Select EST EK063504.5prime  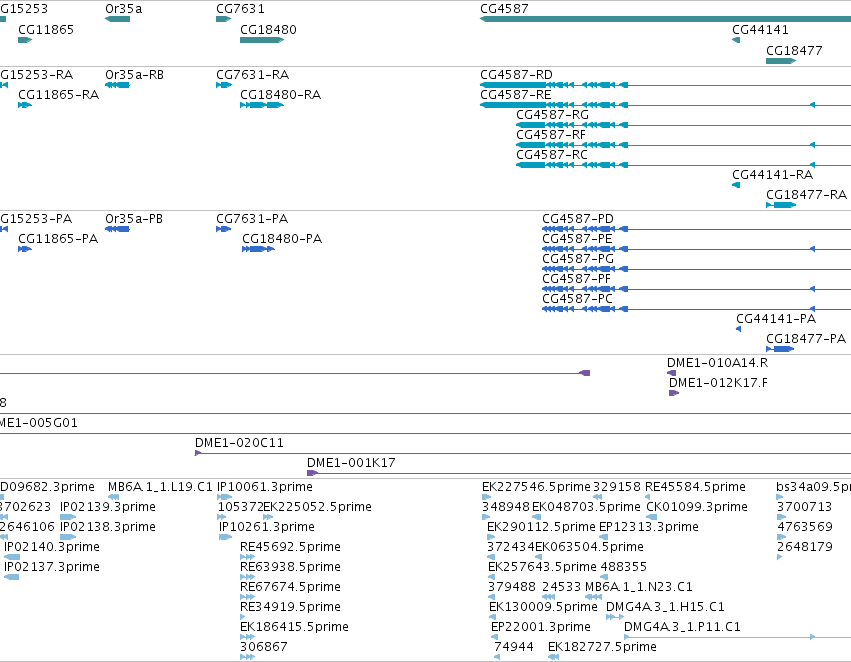tap(540, 557)
